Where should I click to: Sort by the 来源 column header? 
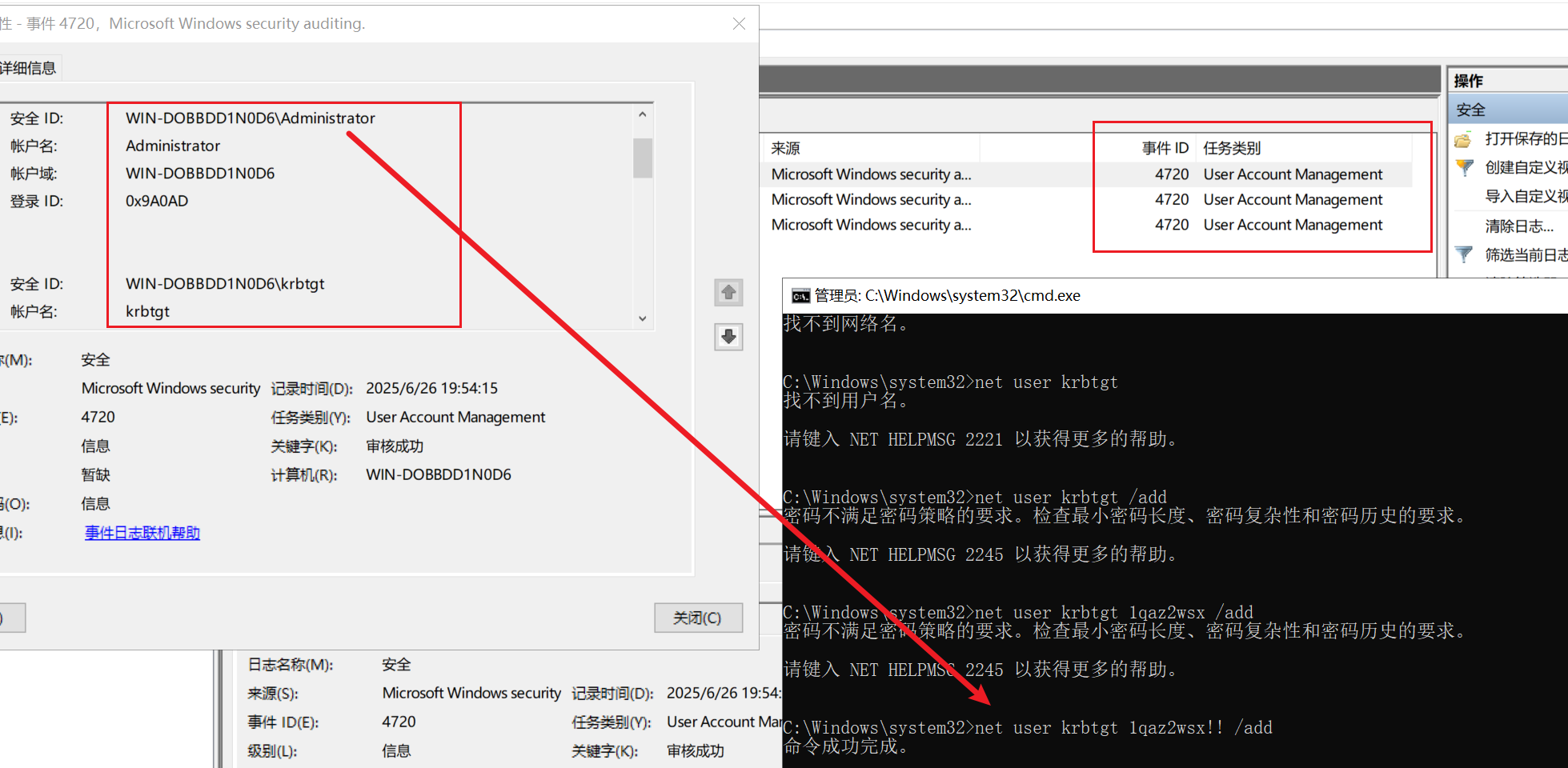(x=786, y=148)
